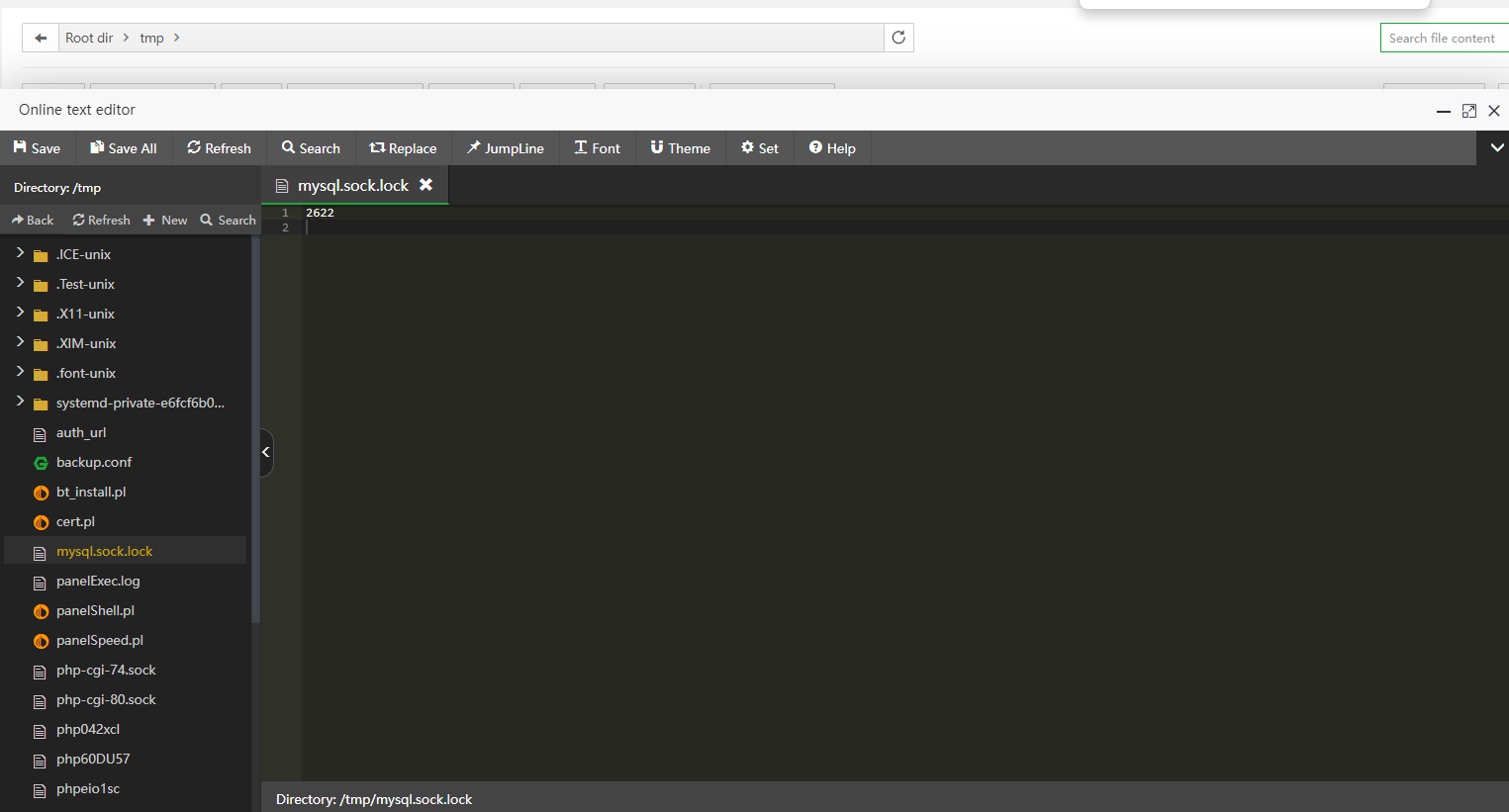Expand the .X11-unix folder
This screenshot has height=812, width=1509.
click(20, 313)
